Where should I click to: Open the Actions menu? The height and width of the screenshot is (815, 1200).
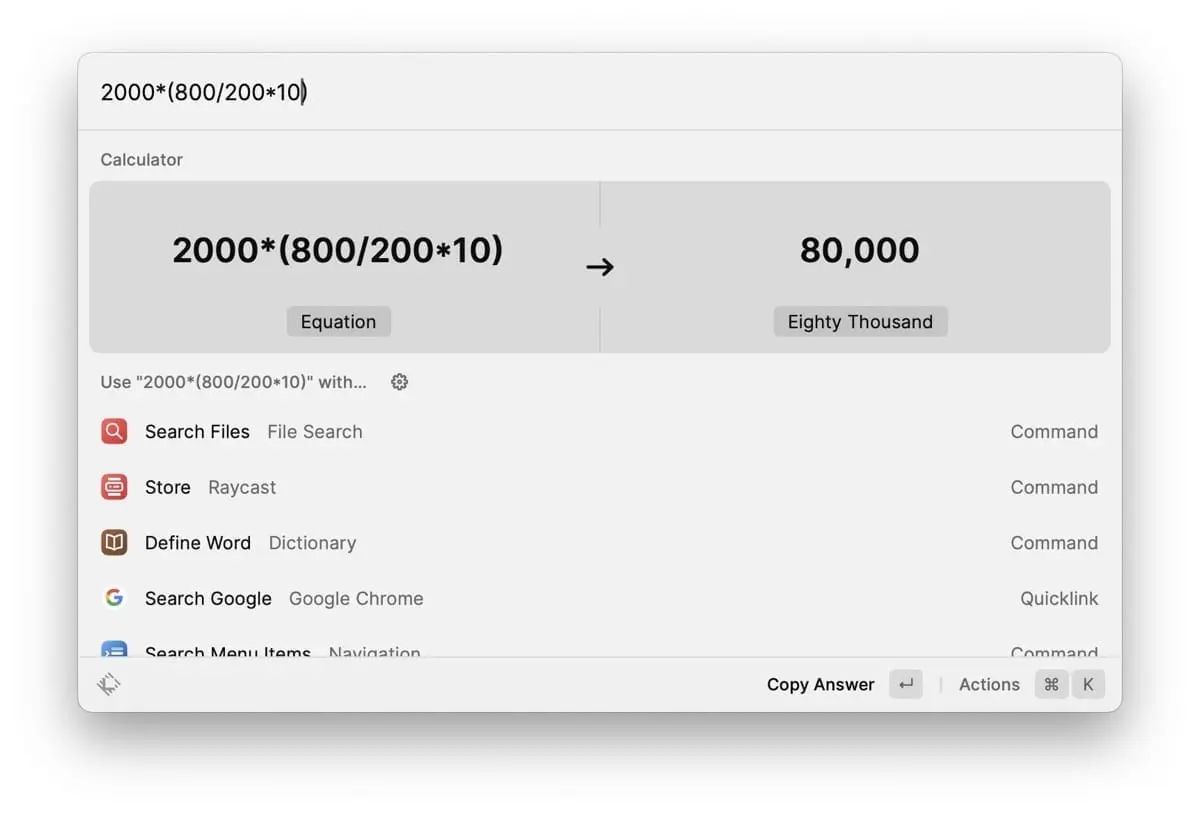tap(989, 685)
